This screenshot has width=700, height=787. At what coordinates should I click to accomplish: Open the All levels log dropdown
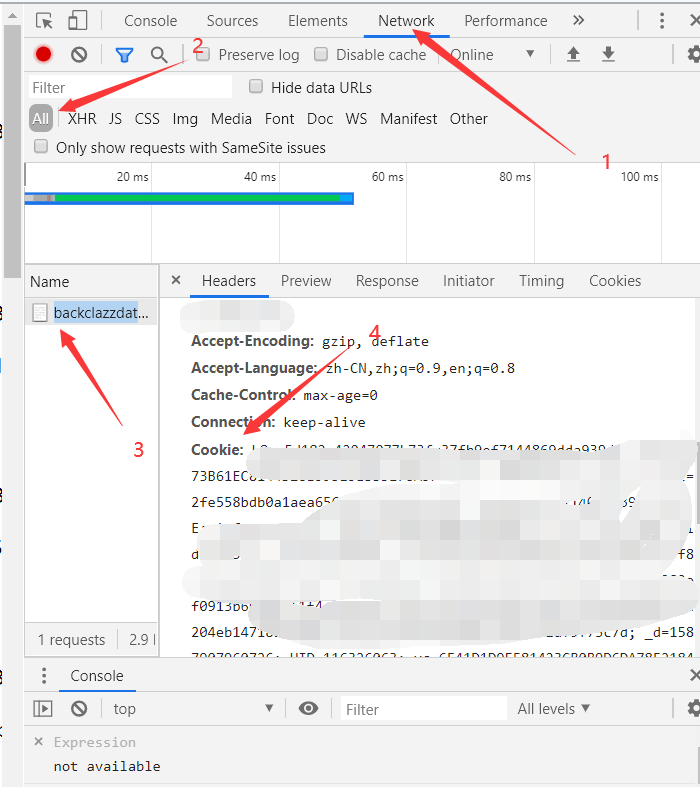point(553,708)
